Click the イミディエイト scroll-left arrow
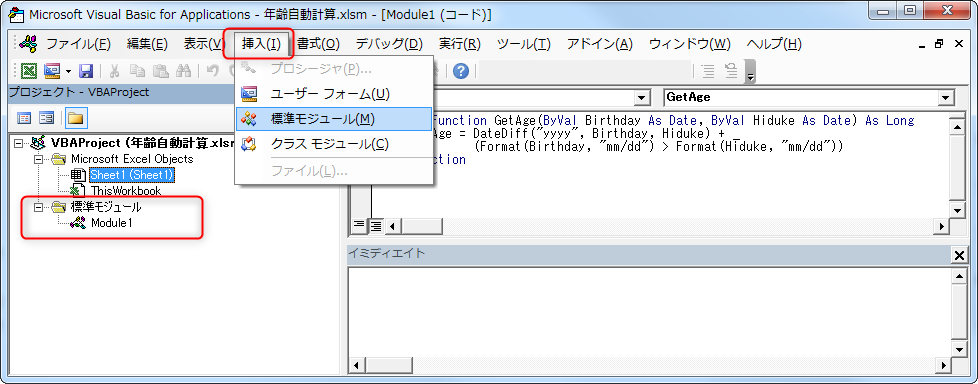 356,365
